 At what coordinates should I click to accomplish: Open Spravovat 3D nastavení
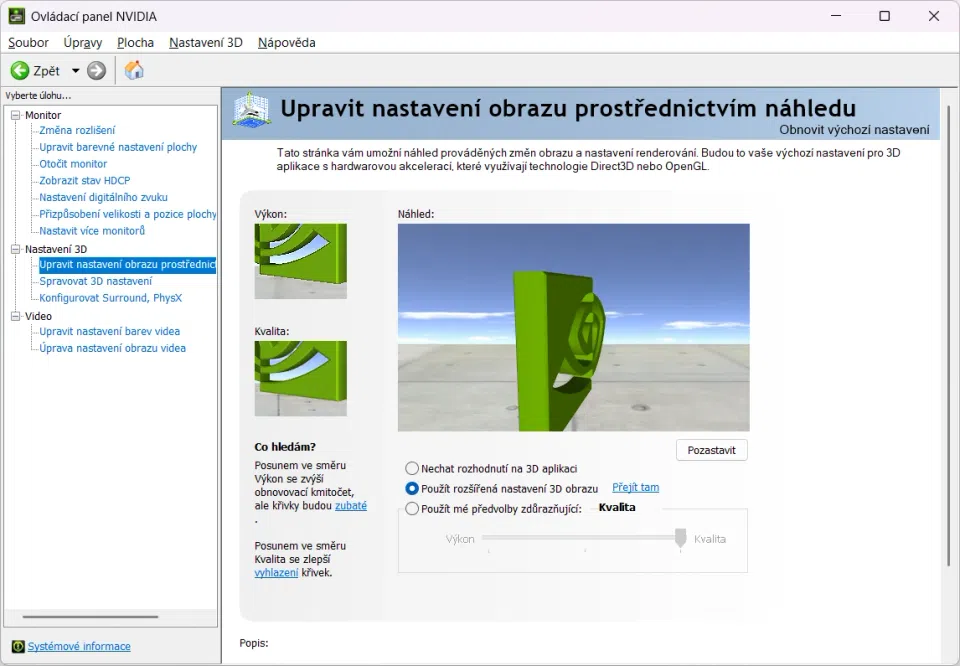(96, 281)
